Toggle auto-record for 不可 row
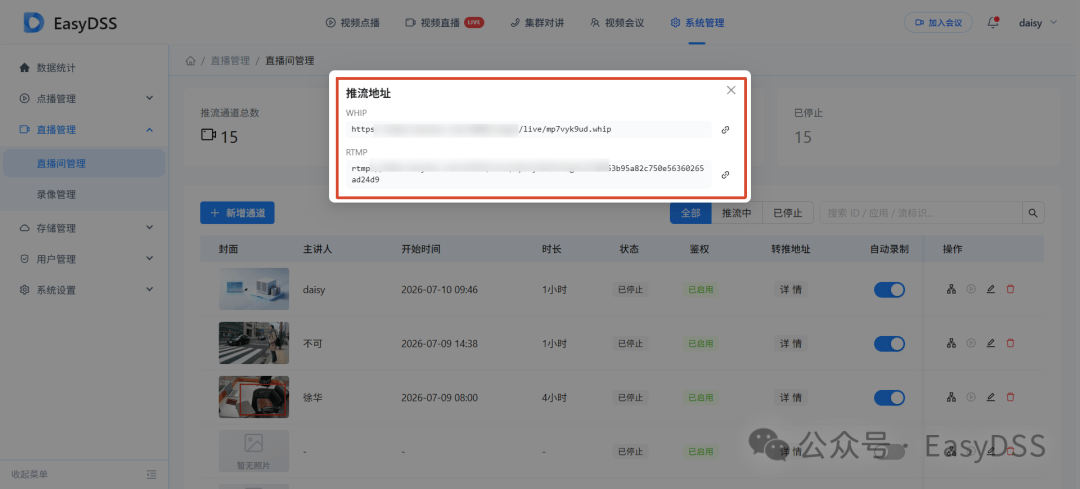Viewport: 1080px width, 489px height. pyautogui.click(x=889, y=344)
